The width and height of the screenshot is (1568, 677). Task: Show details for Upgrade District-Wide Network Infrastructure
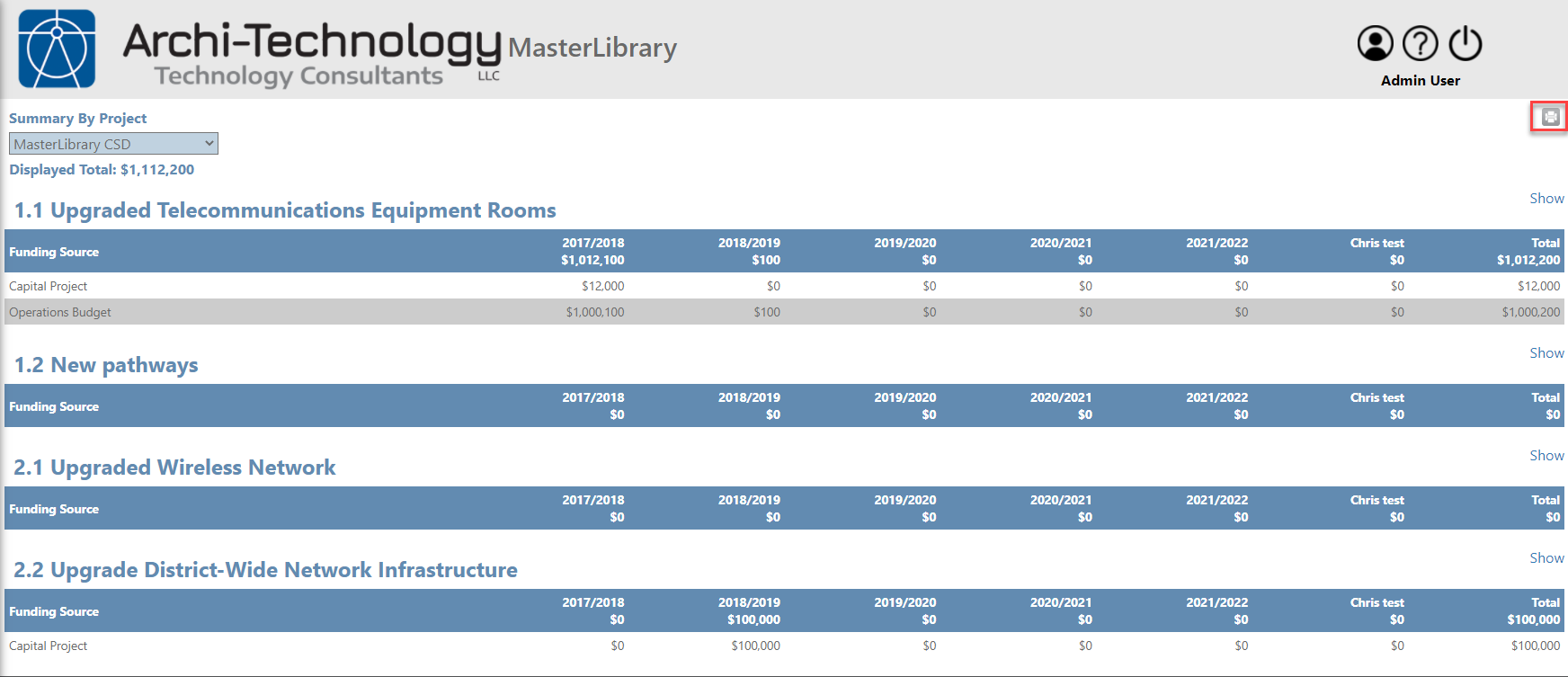click(1546, 558)
